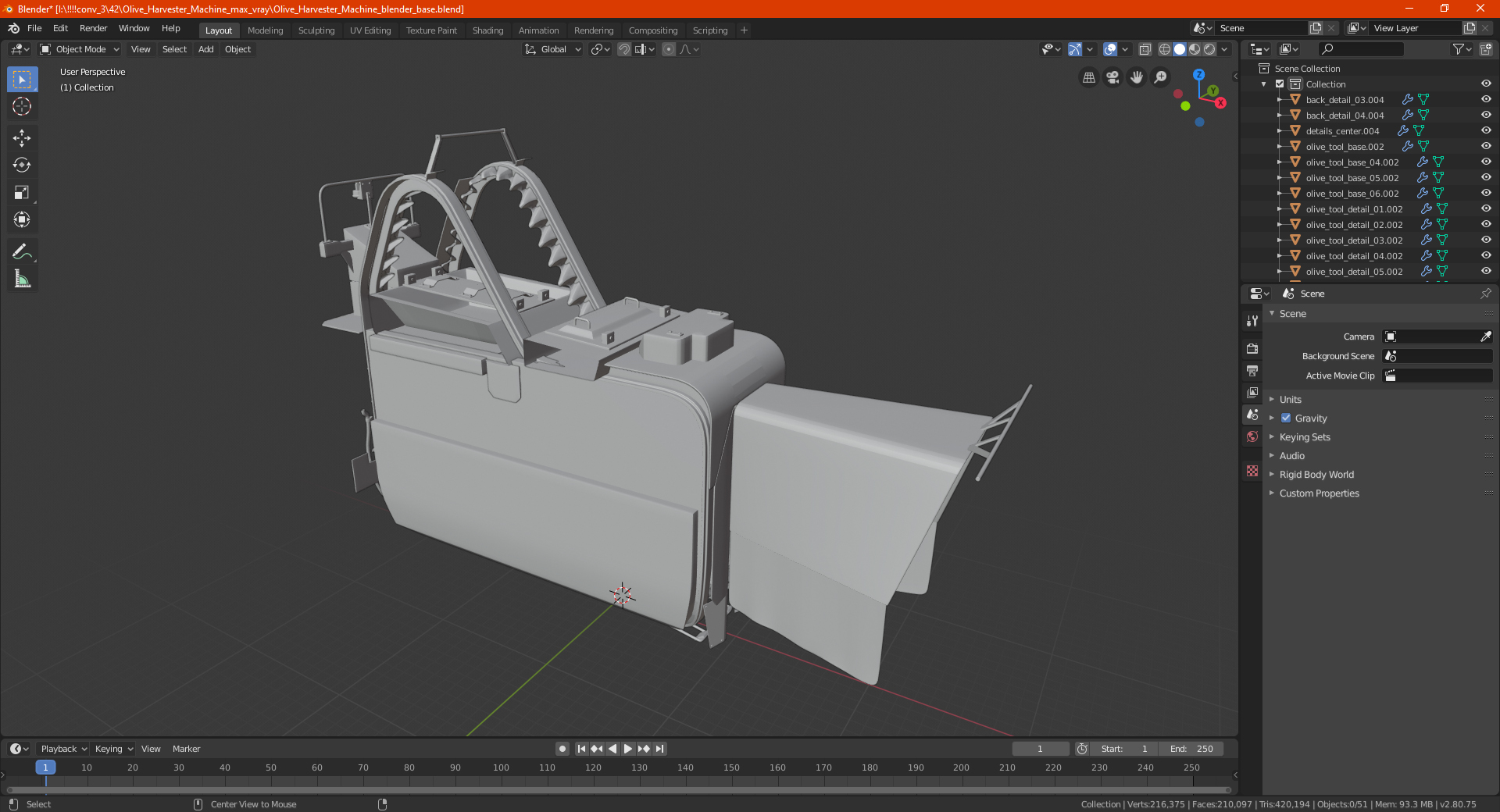Image resolution: width=1500 pixels, height=812 pixels.
Task: Jump to the last frame
Action: tap(659, 749)
